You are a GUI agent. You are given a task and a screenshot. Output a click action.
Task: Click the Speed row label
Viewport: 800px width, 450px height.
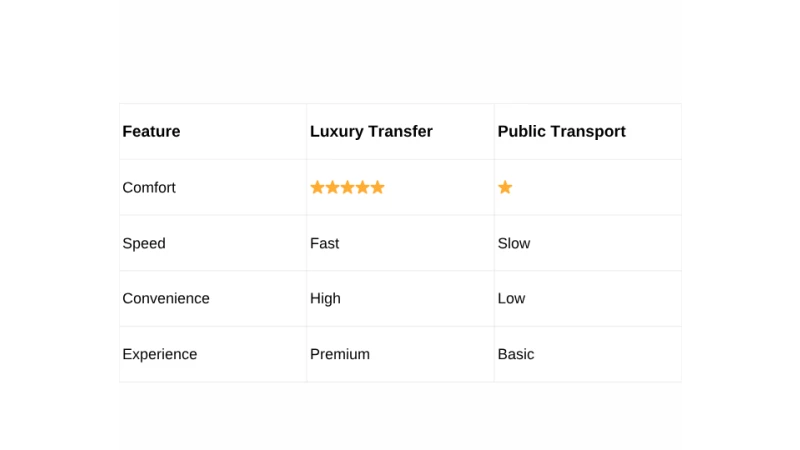144,243
